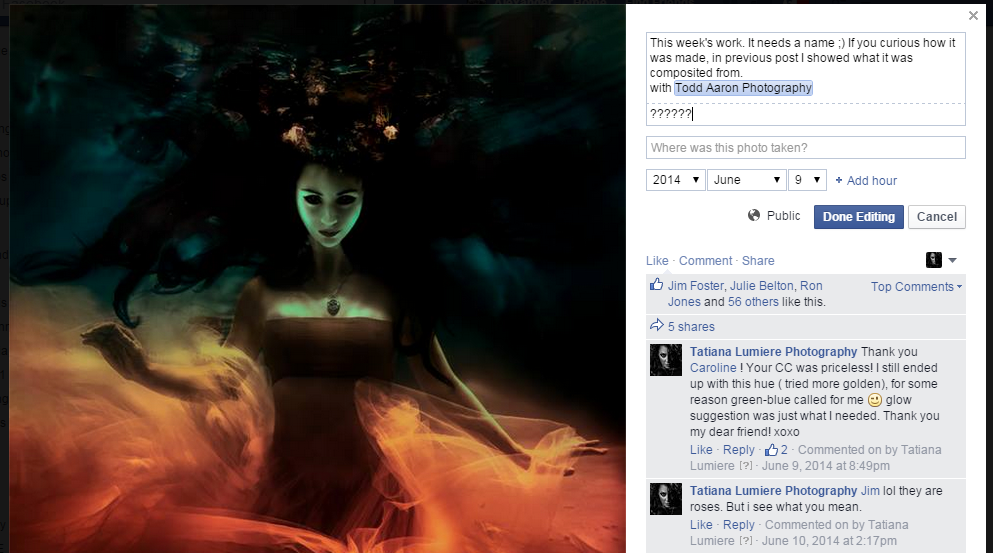Reply to the comment mentioning Caroline

tap(739, 450)
